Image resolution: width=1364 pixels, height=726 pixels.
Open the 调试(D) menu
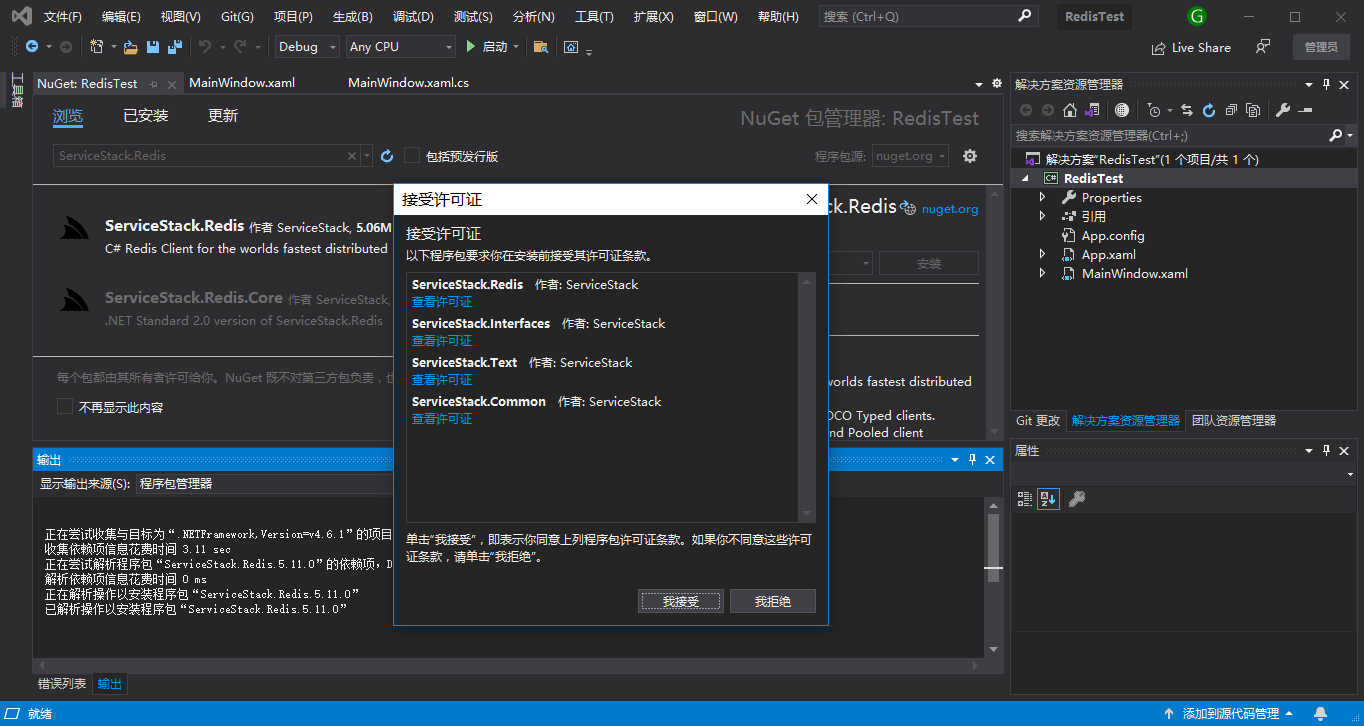(x=413, y=17)
